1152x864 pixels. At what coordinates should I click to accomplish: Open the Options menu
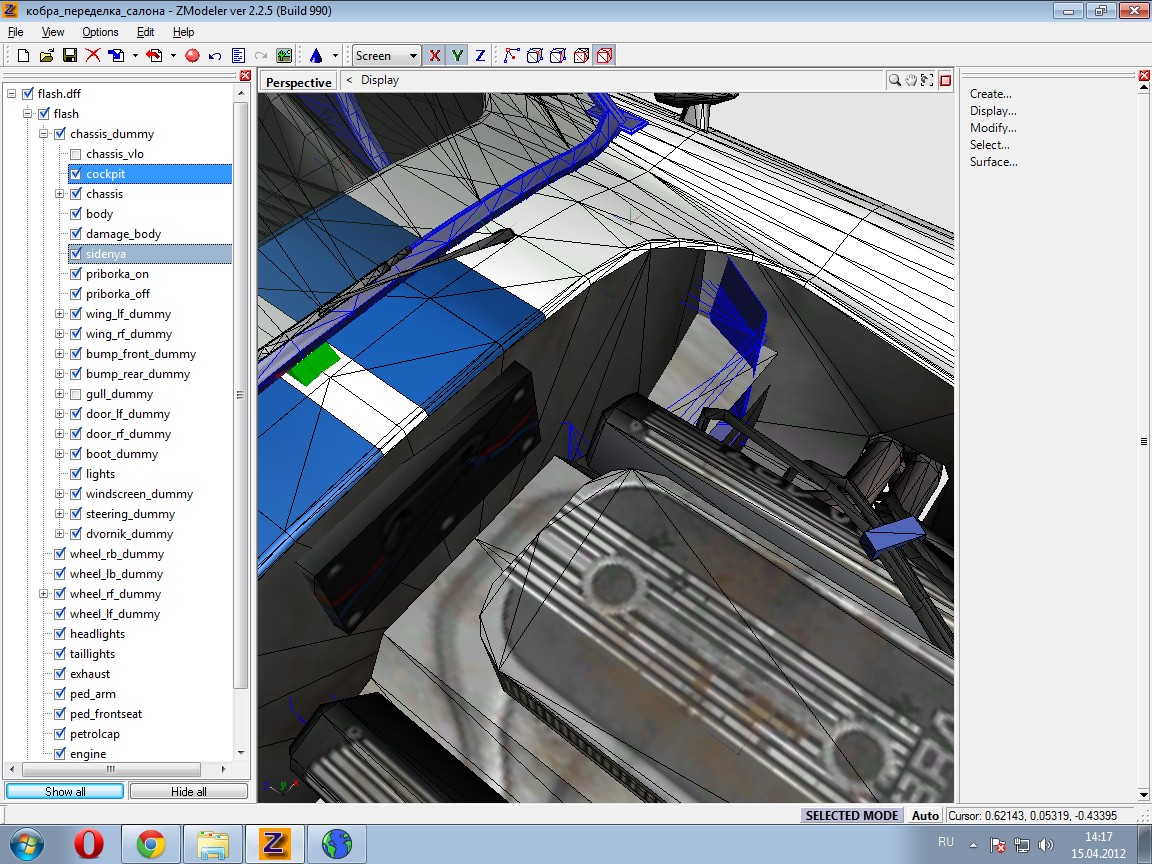pyautogui.click(x=100, y=32)
